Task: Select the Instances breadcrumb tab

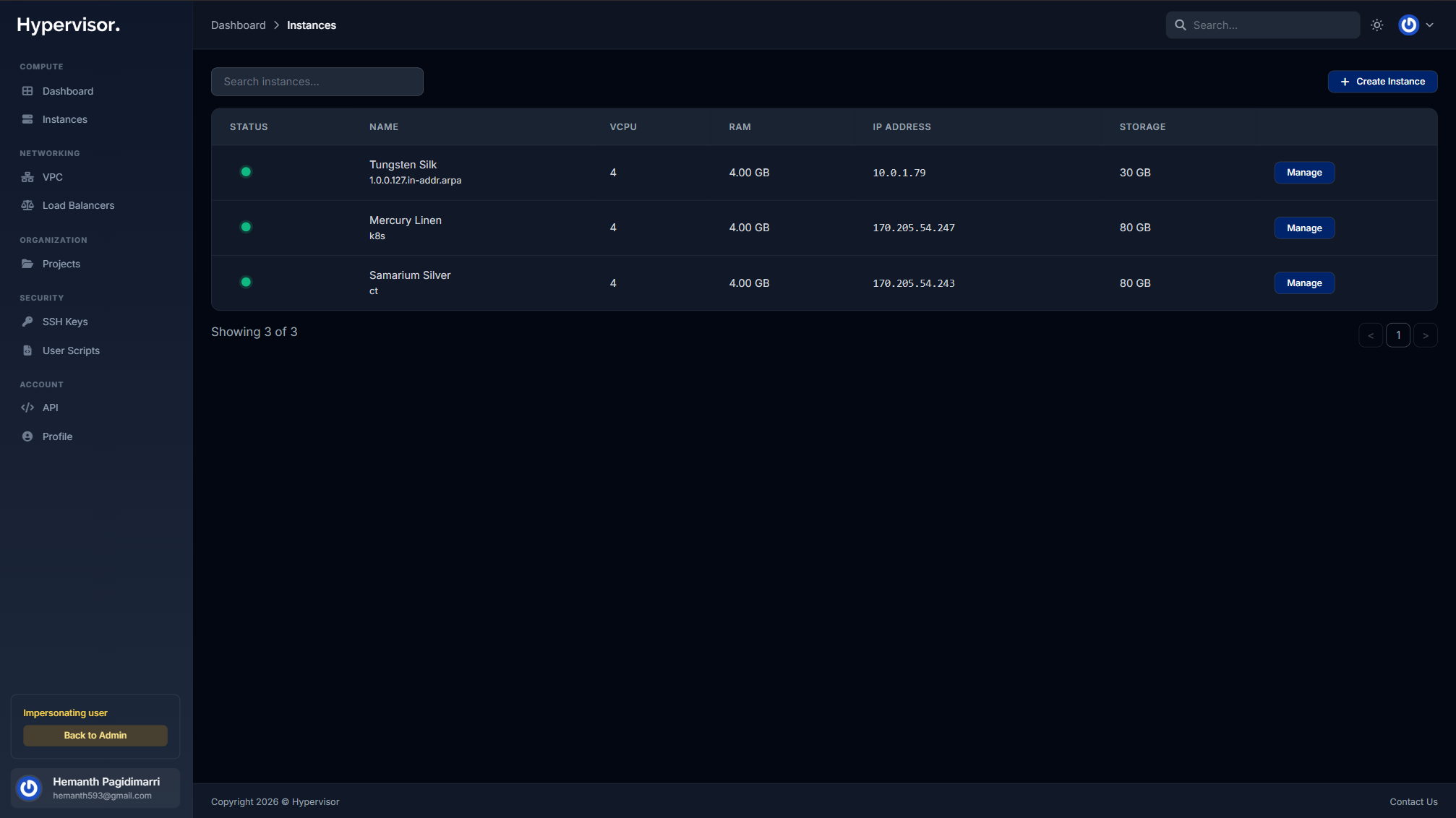Action: click(311, 25)
